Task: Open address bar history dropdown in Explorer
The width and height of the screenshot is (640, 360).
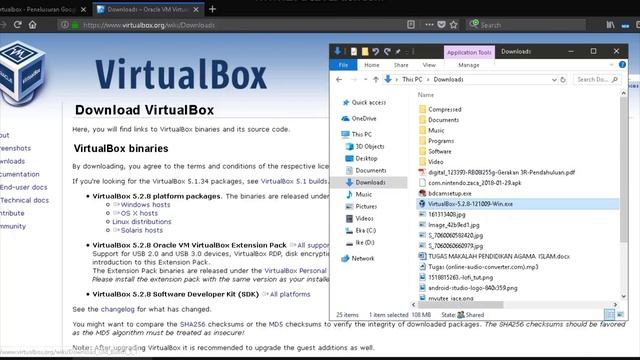Action: click(554, 80)
